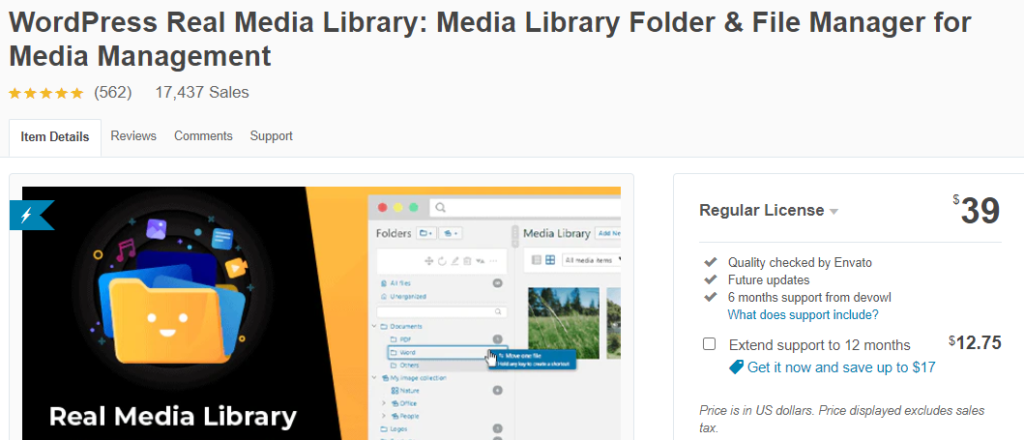Click 'Future updates' text

pos(769,280)
